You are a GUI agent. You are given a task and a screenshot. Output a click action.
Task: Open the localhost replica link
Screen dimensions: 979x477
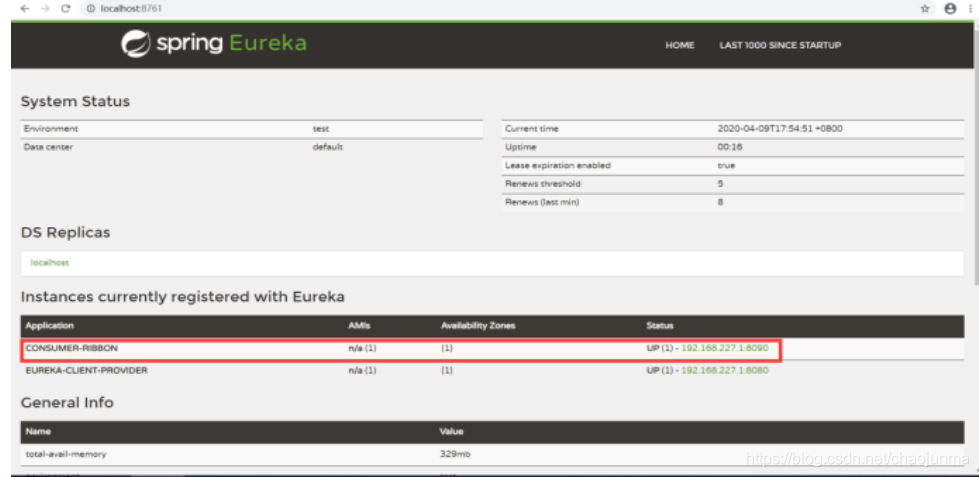click(50, 263)
